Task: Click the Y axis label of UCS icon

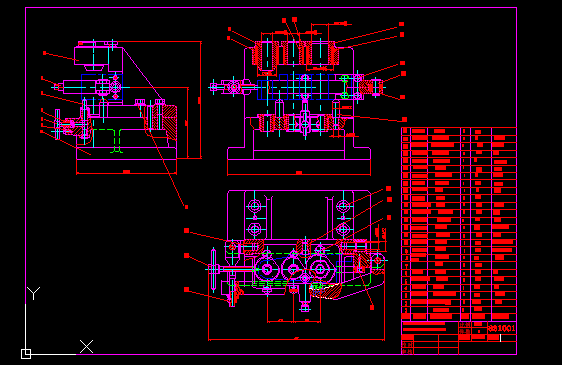Action: 34,293
